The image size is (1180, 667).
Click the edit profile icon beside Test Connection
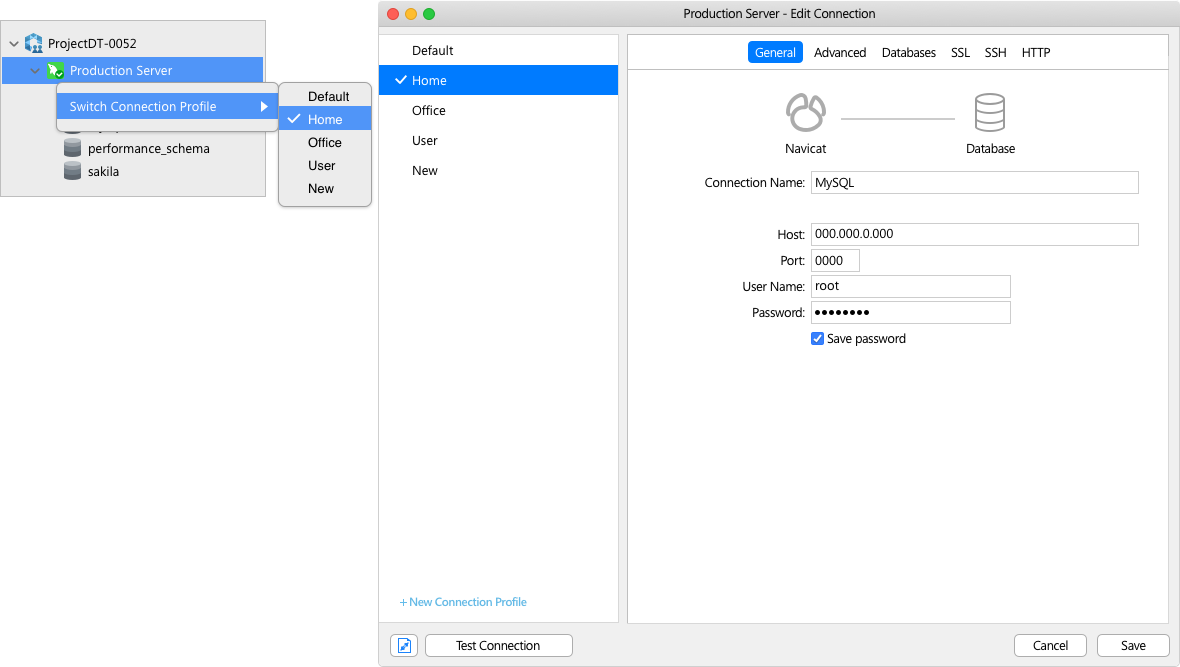click(404, 645)
